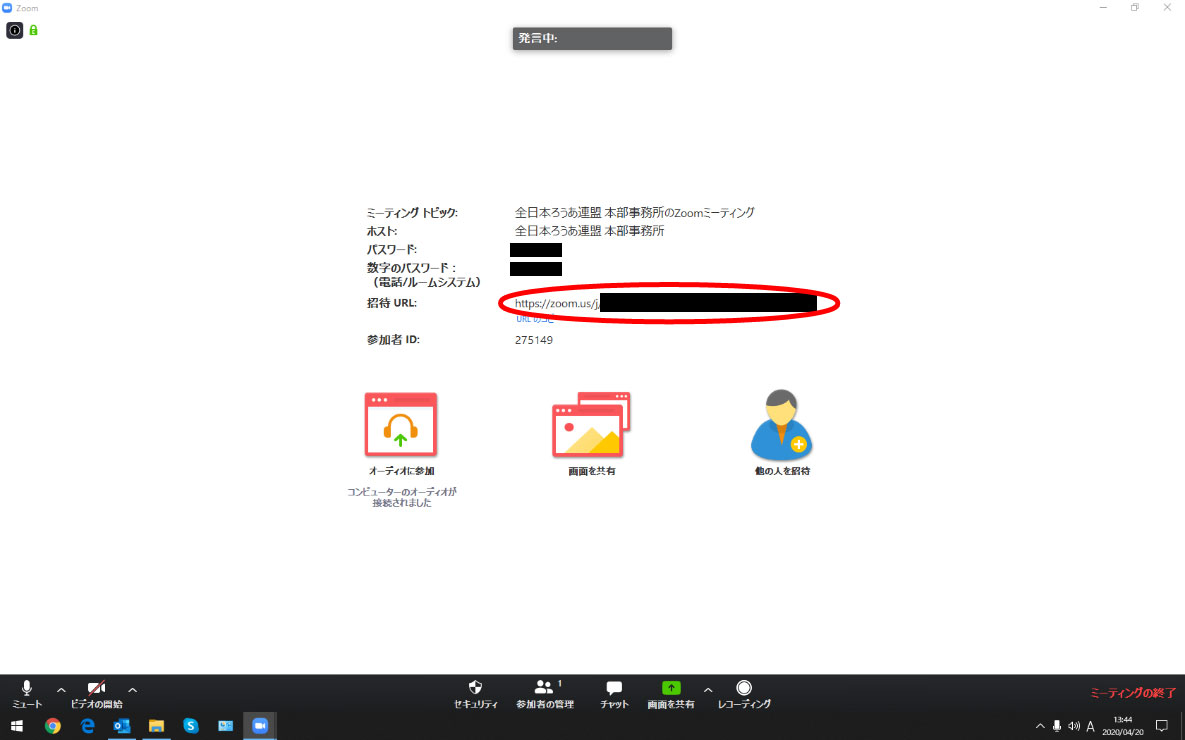The width and height of the screenshot is (1185, 740).
Task: Open the notification center
Action: (x=1162, y=726)
